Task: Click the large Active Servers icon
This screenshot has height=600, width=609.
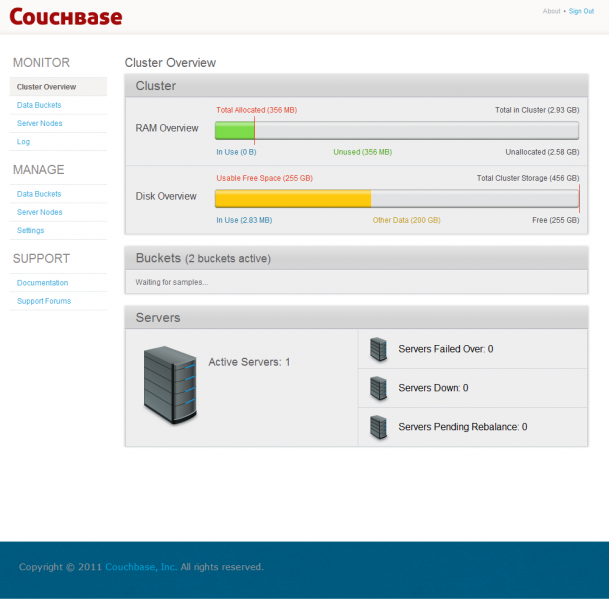Action: click(170, 385)
